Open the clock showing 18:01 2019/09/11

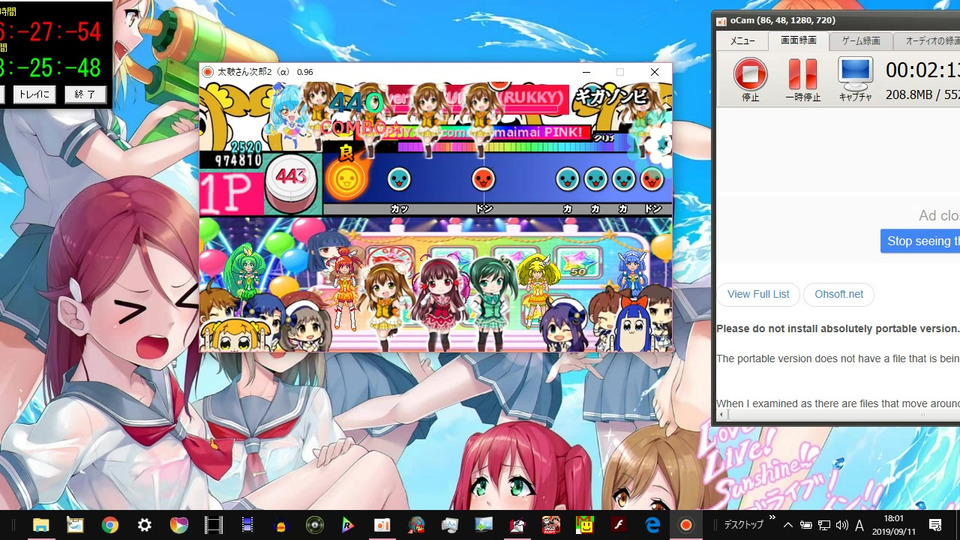click(x=894, y=525)
